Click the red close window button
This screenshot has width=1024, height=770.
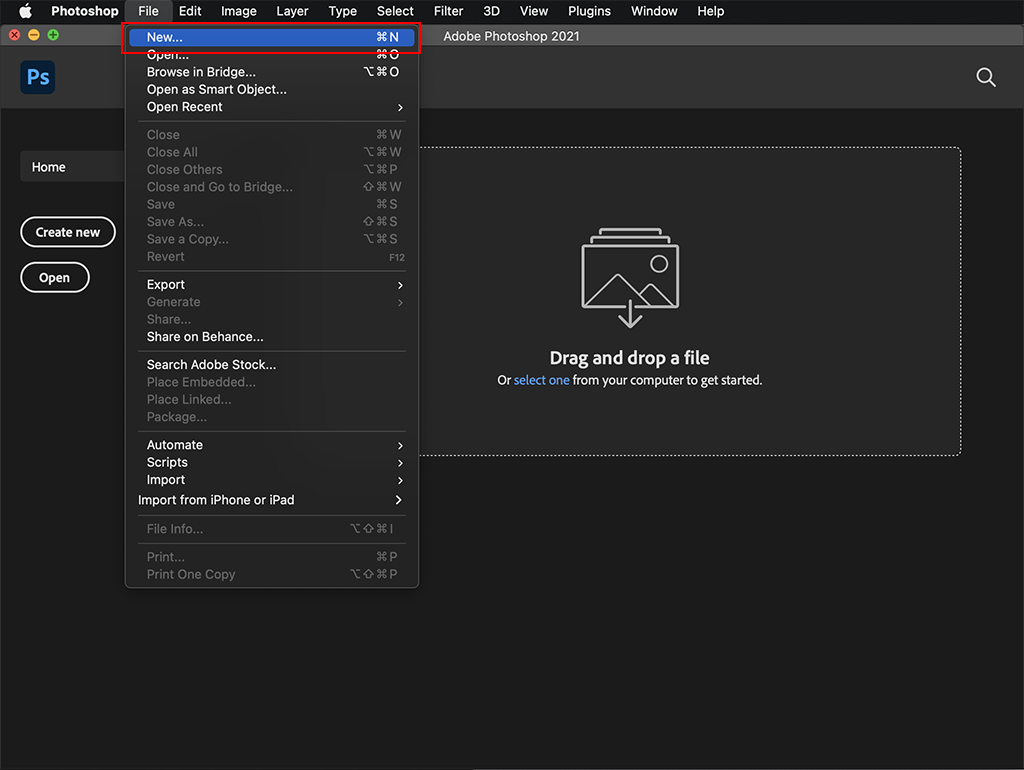point(14,35)
